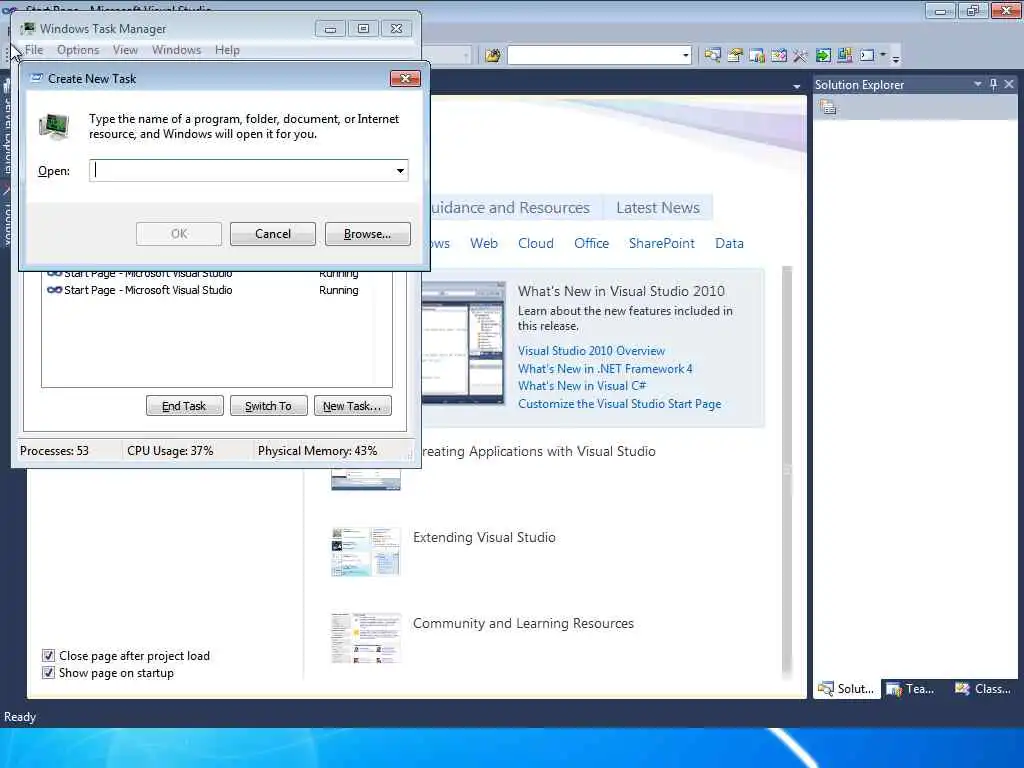Click the 'Processes: 53' status bar entry

pos(54,451)
